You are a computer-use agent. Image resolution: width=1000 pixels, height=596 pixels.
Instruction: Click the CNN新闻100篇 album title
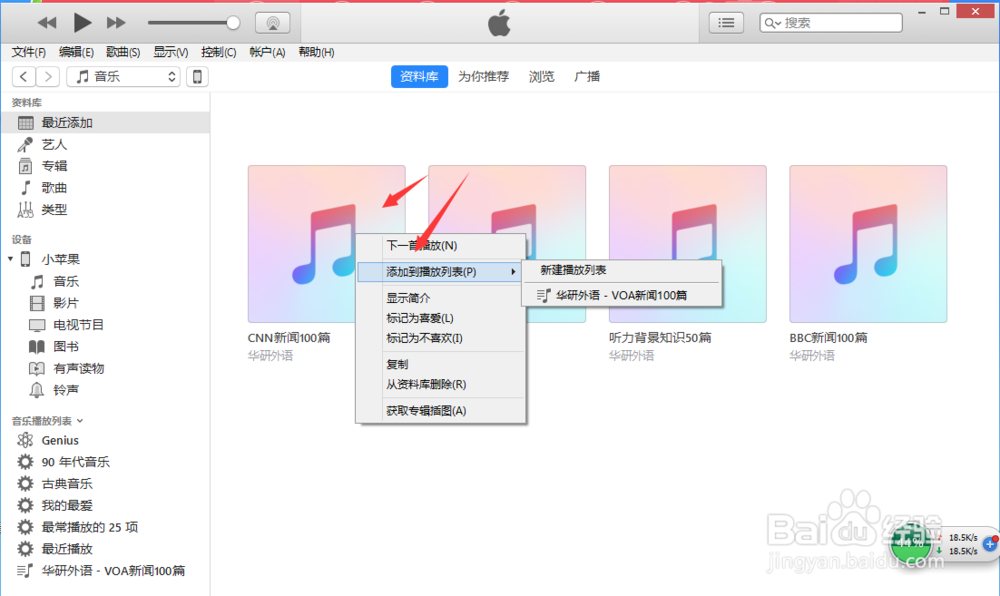coord(289,338)
